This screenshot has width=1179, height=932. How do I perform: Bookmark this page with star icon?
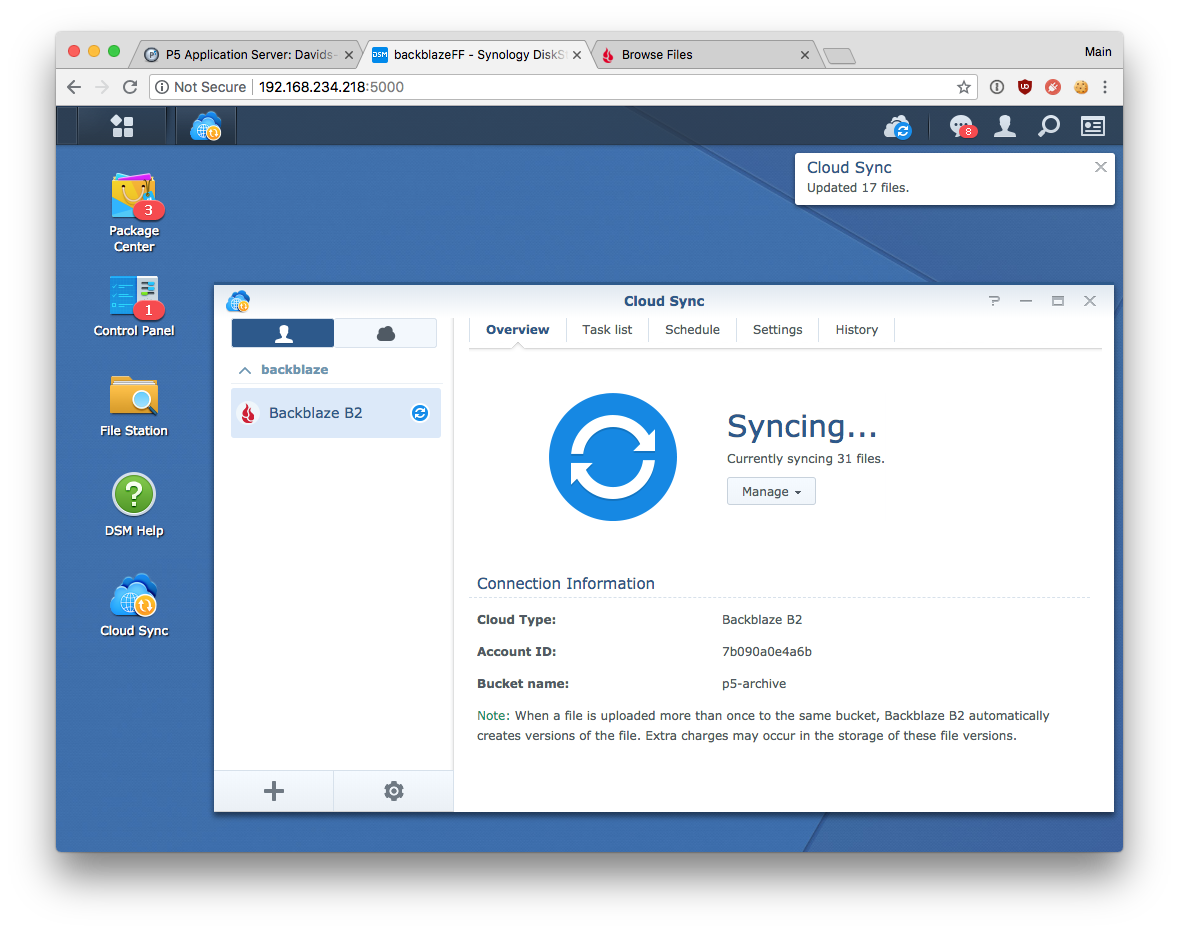(963, 87)
